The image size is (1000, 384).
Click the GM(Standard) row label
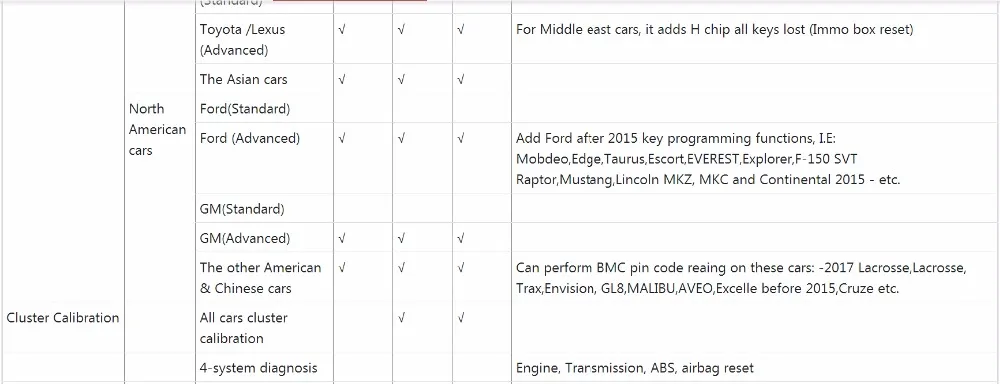click(x=242, y=209)
